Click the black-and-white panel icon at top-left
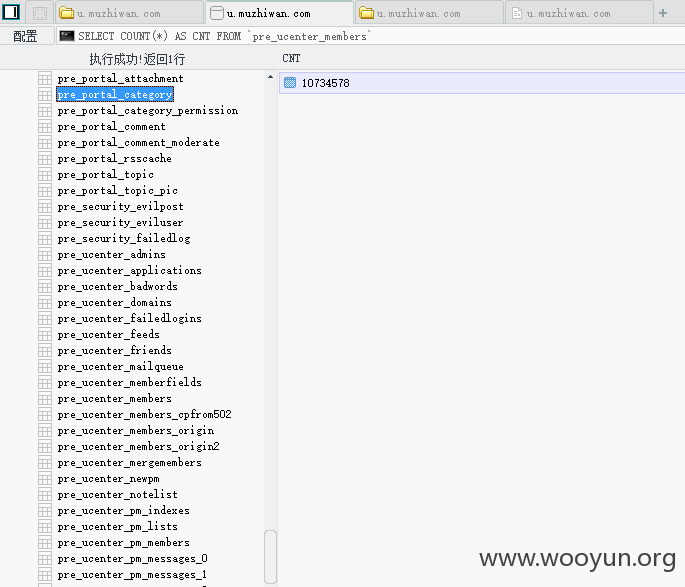The width and height of the screenshot is (685, 587). [x=11, y=13]
